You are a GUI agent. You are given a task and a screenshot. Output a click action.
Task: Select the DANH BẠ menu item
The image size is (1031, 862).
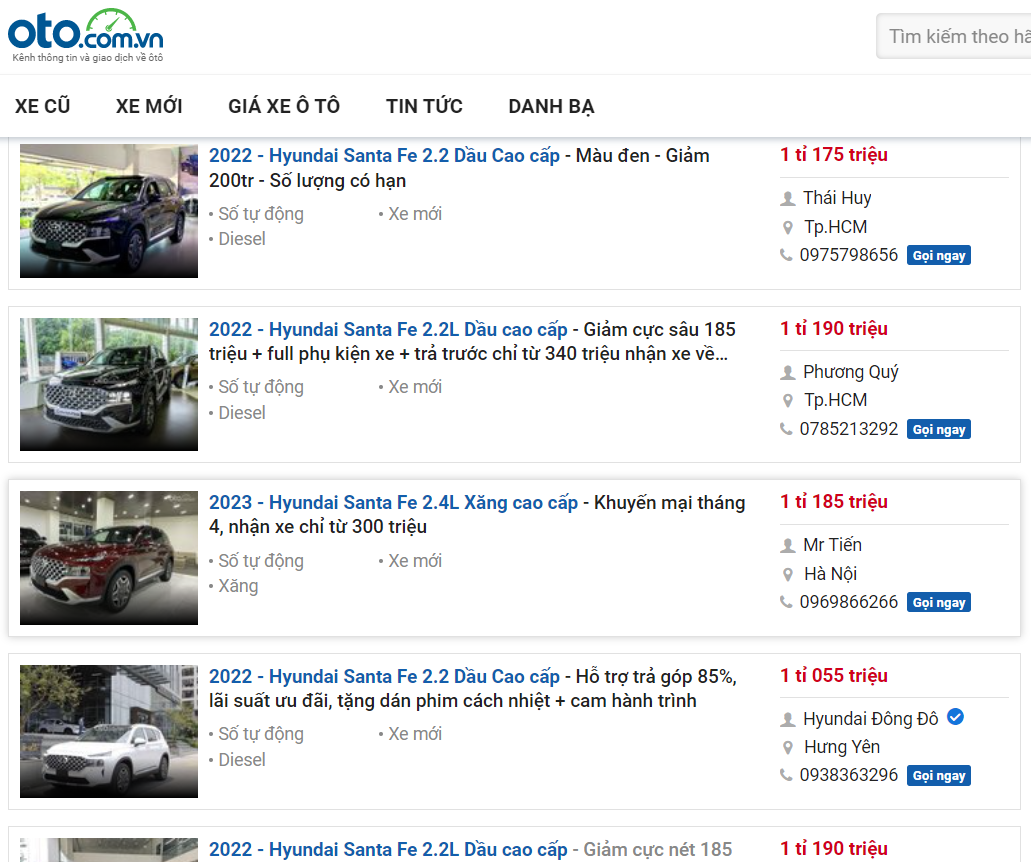(x=551, y=106)
